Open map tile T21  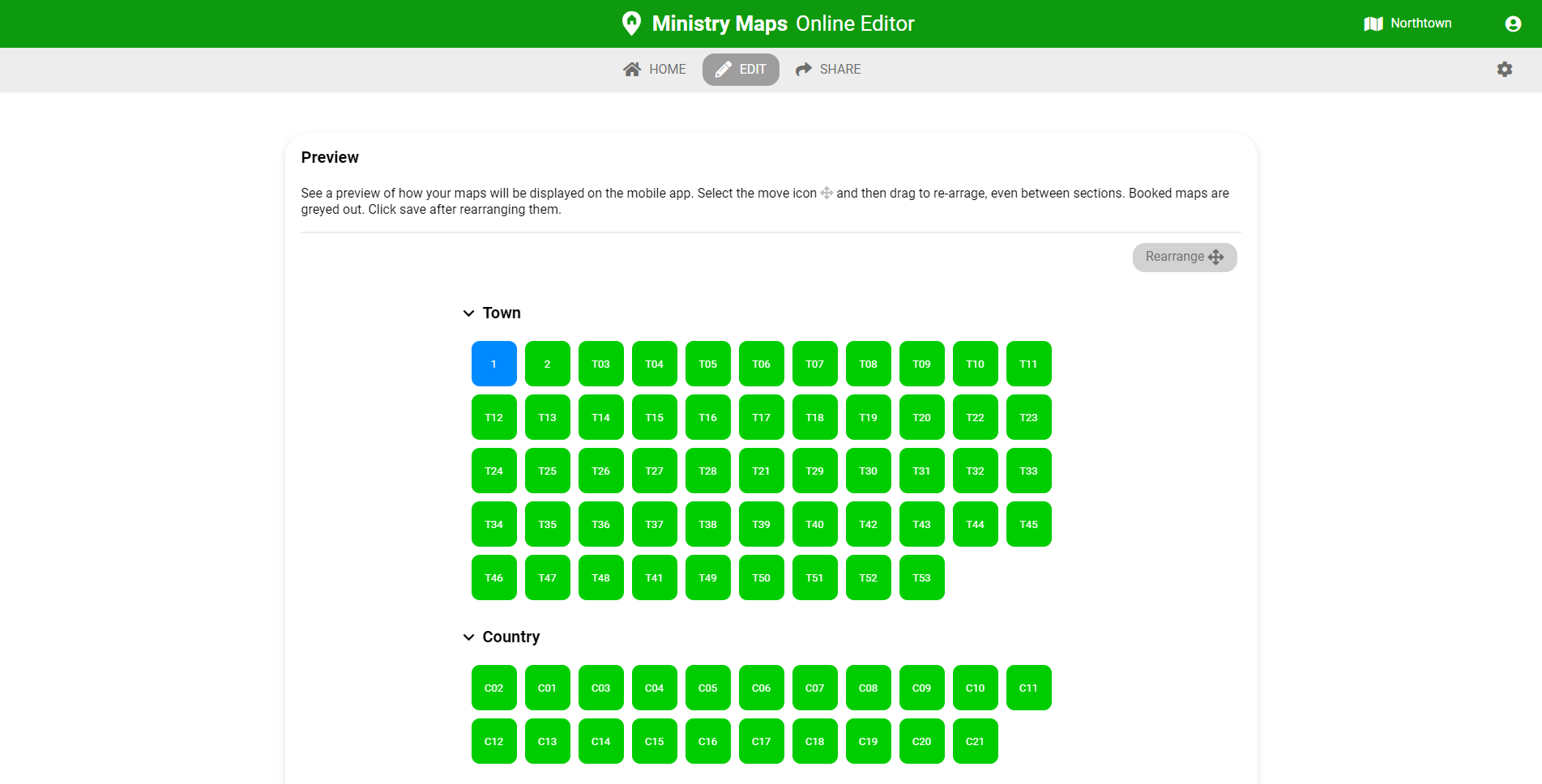(762, 471)
